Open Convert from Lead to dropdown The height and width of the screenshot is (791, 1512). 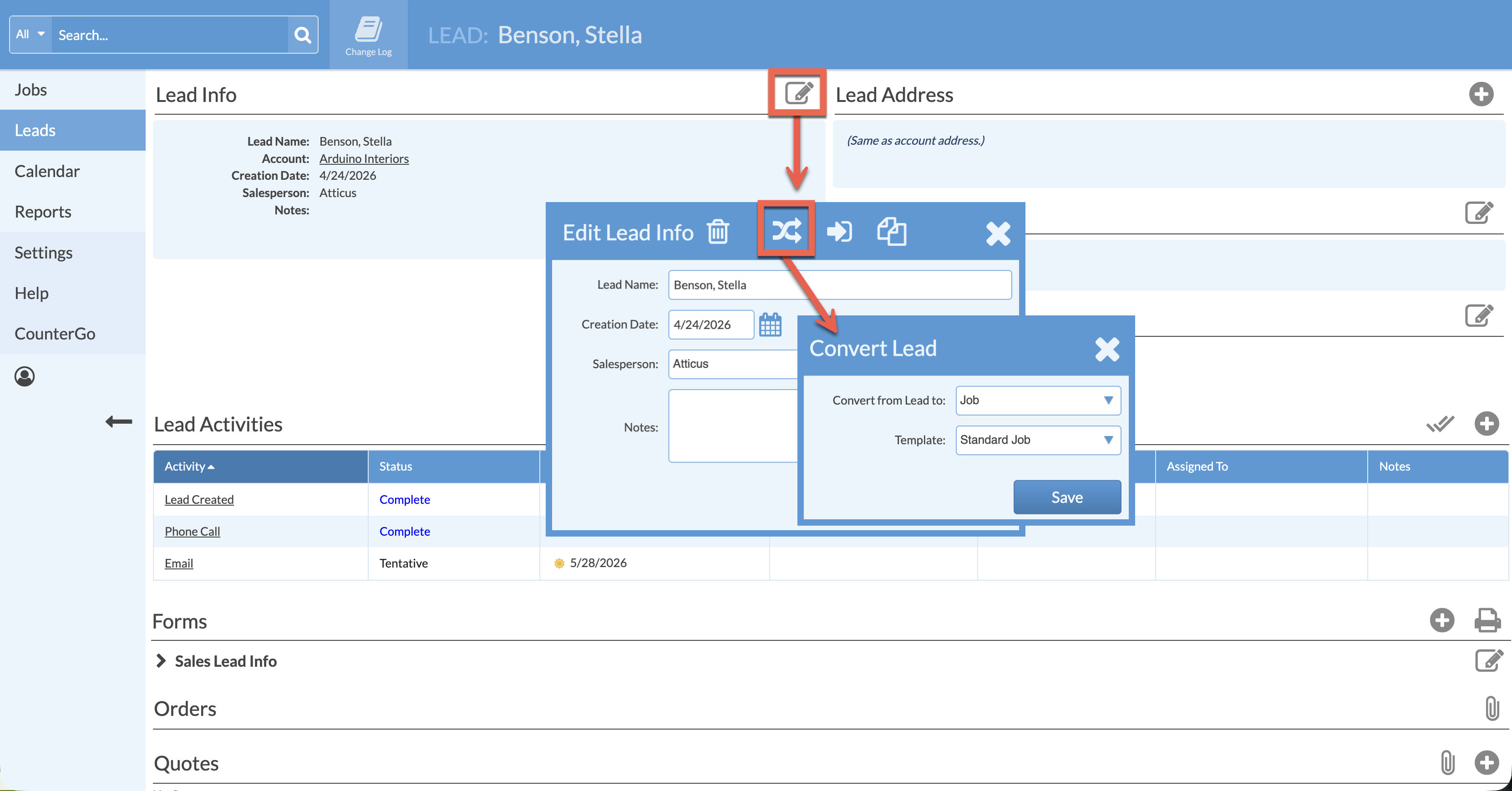tap(1038, 400)
